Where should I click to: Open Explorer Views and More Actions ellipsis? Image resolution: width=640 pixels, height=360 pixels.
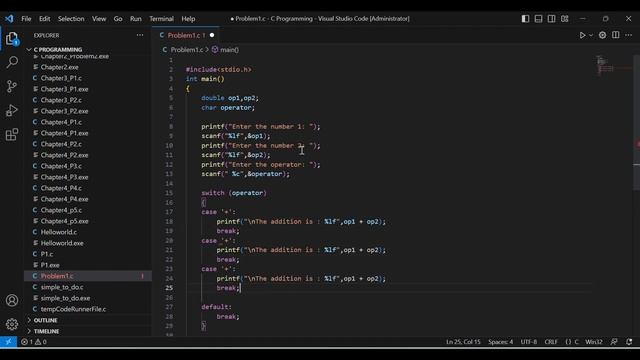click(x=140, y=35)
